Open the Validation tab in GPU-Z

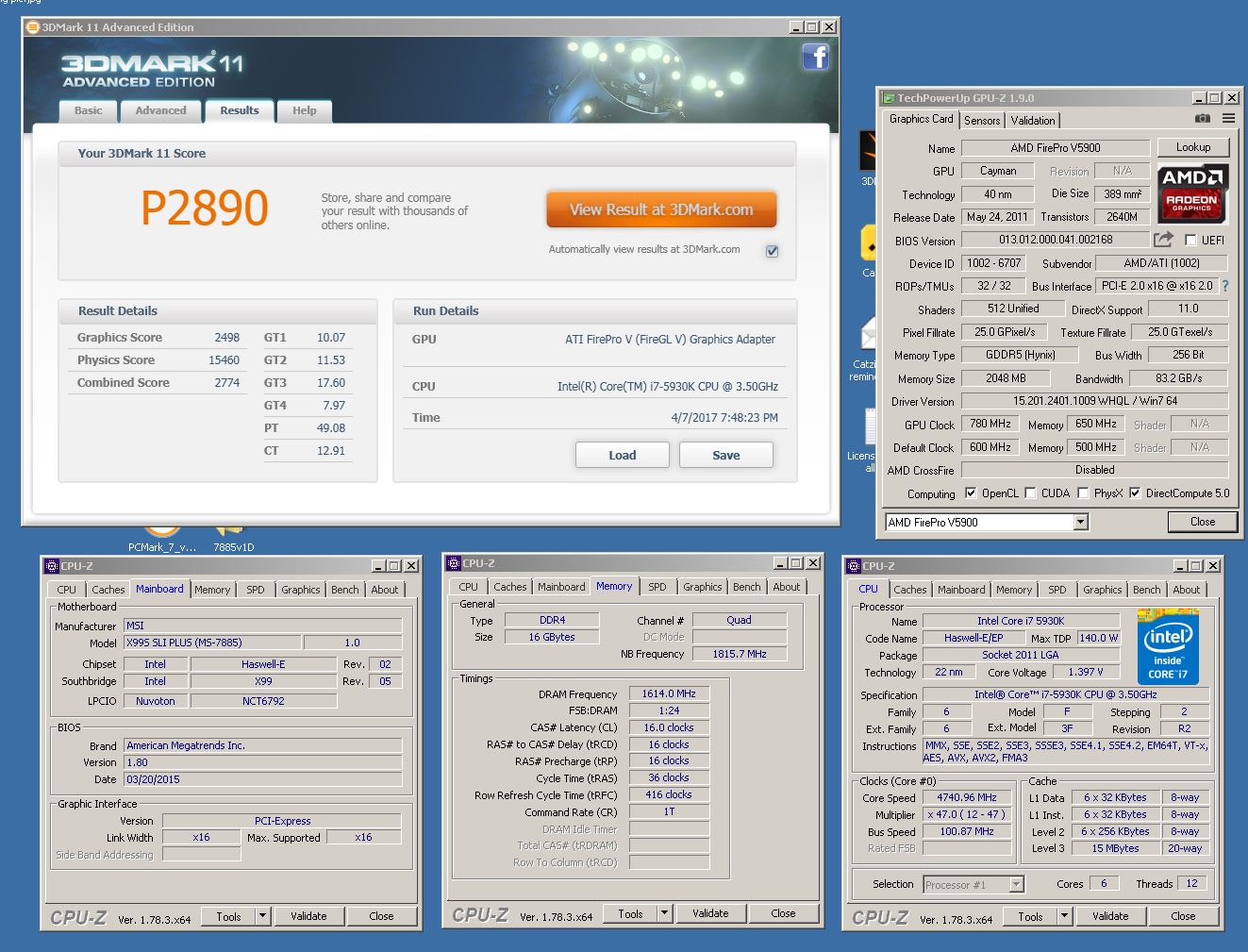pyautogui.click(x=1033, y=120)
